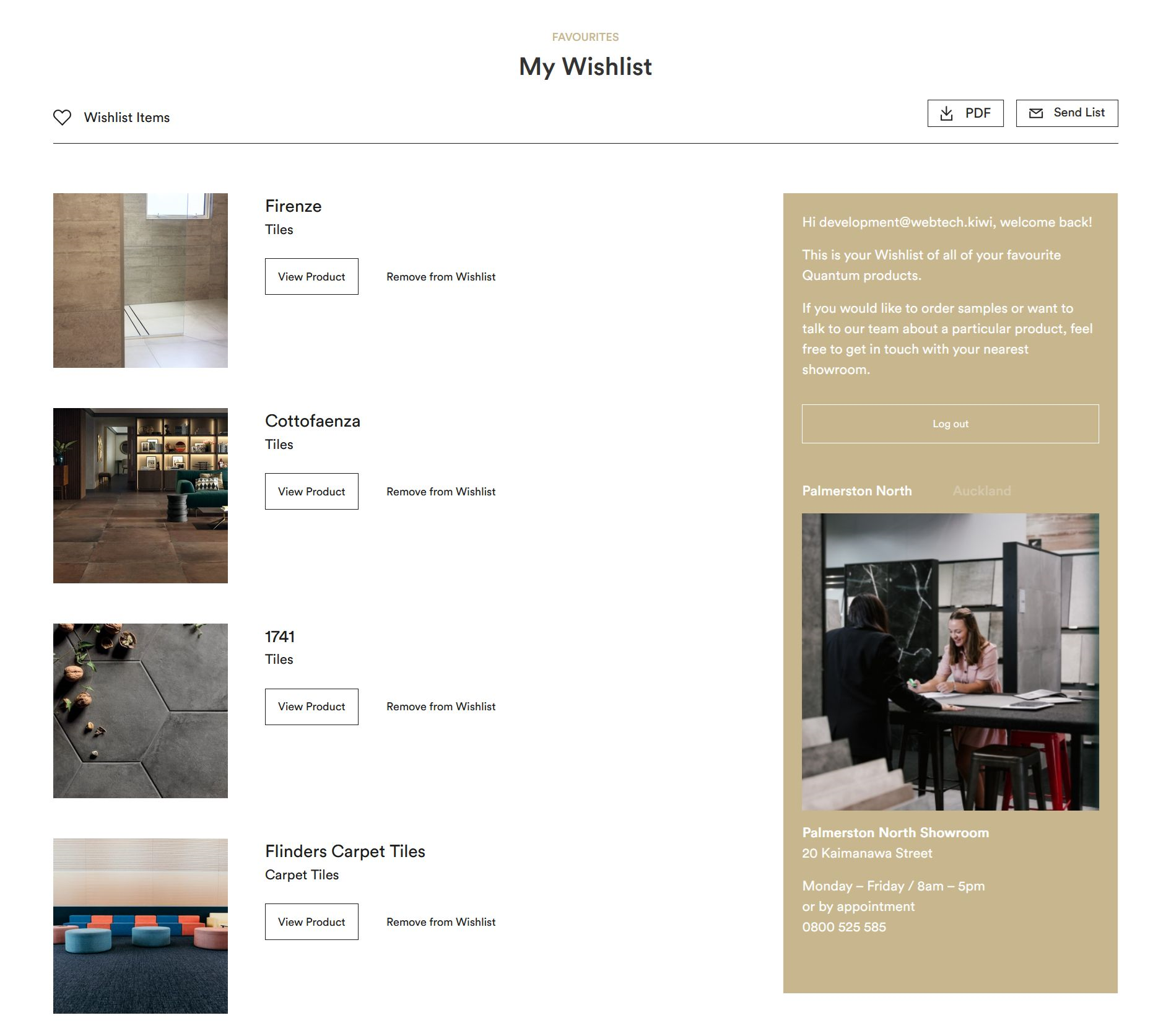Open the Cottofaenza room thumbnail
This screenshot has height=1036, width=1153.
(x=141, y=495)
